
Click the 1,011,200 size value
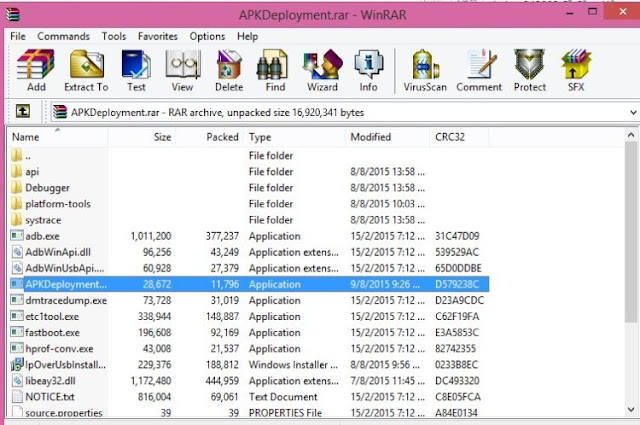tap(151, 236)
